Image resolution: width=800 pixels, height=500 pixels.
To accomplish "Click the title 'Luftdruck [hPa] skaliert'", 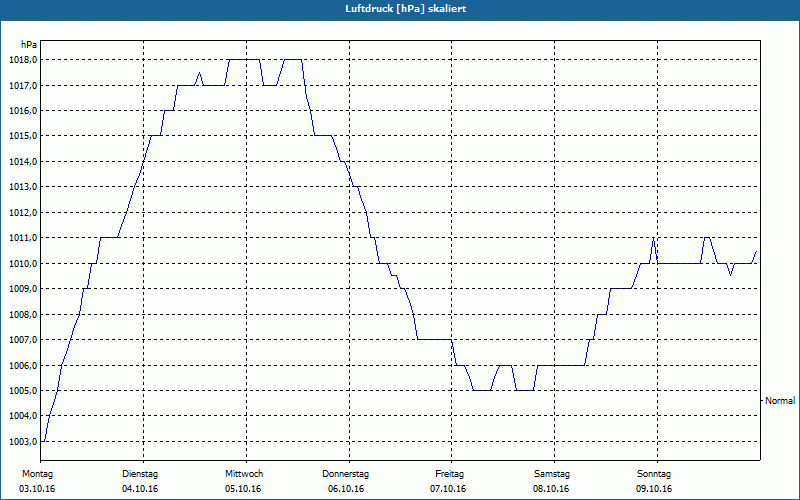I will click(405, 9).
